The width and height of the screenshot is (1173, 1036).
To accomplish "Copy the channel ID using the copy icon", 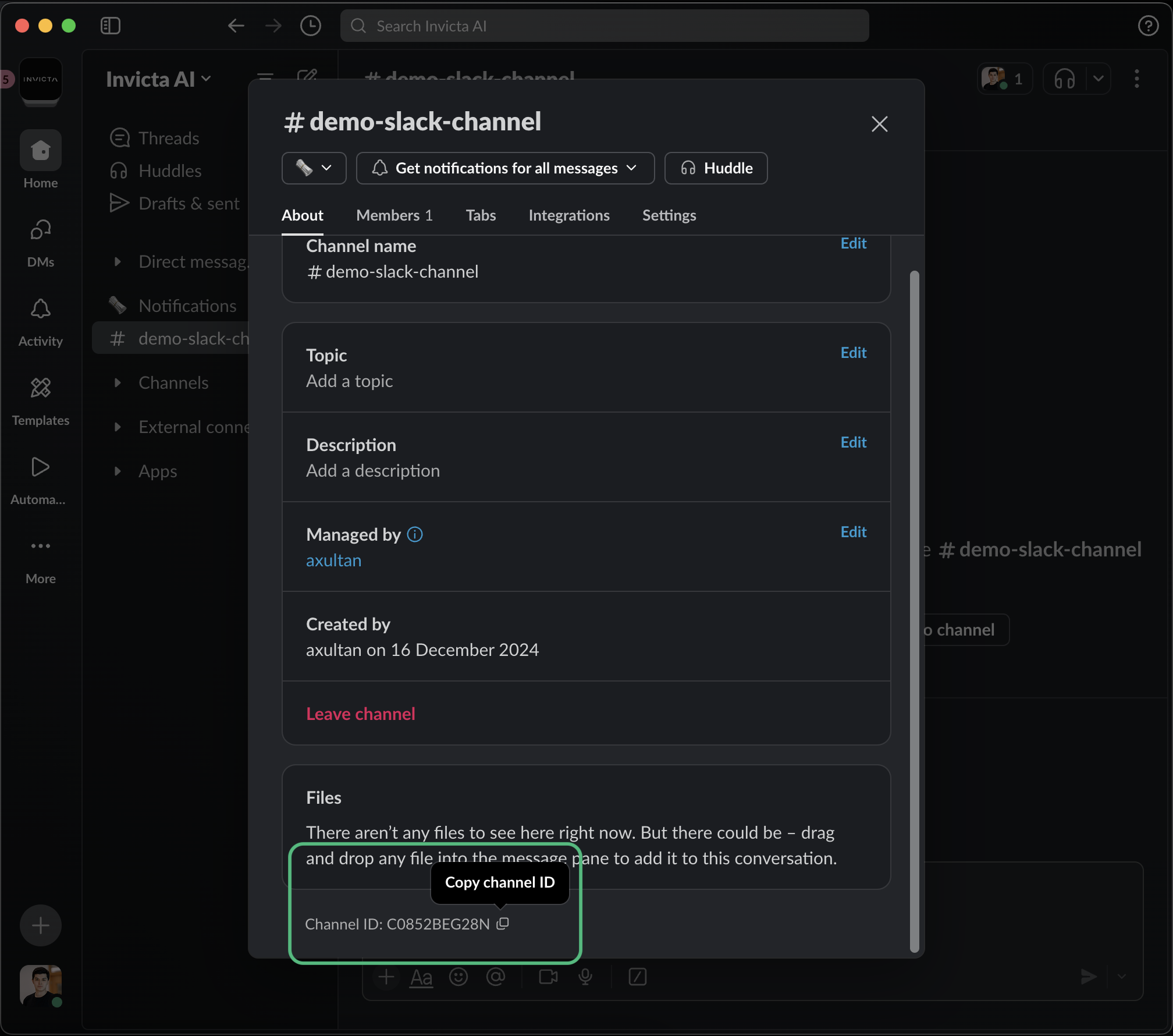I will [x=502, y=924].
